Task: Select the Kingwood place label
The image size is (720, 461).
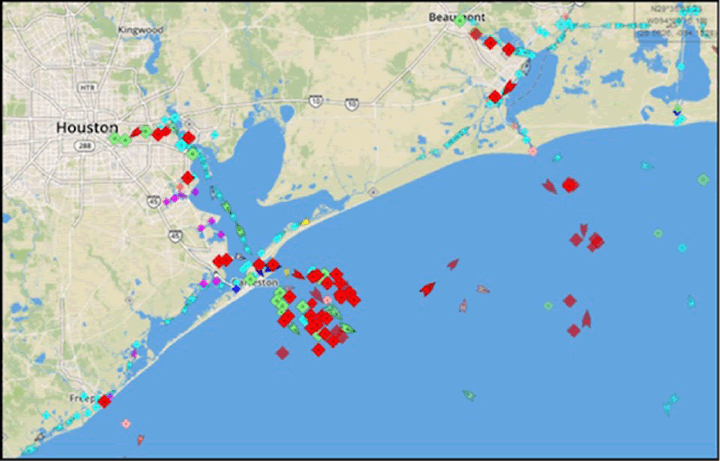Action: (140, 30)
